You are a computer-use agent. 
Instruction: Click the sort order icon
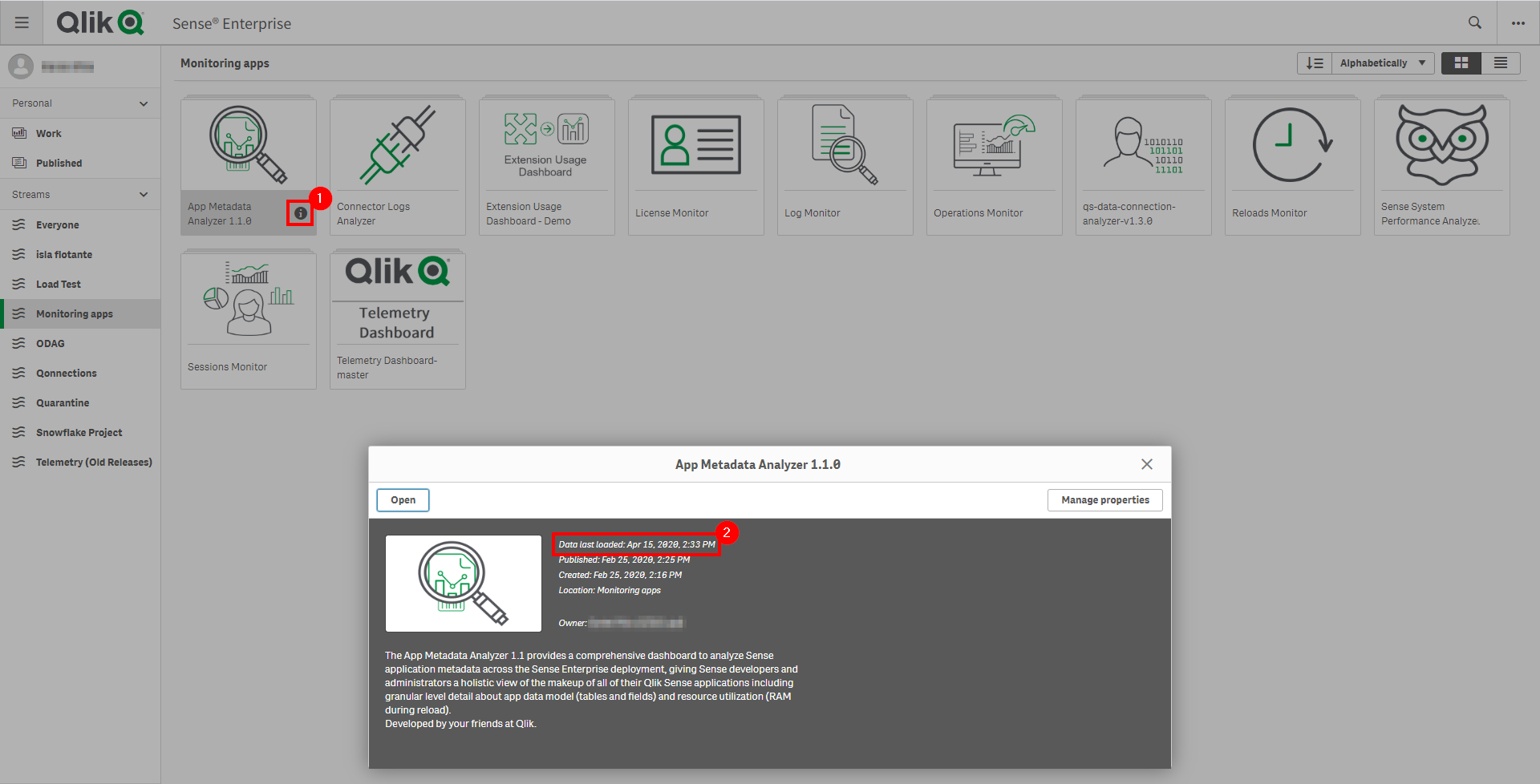[x=1315, y=63]
